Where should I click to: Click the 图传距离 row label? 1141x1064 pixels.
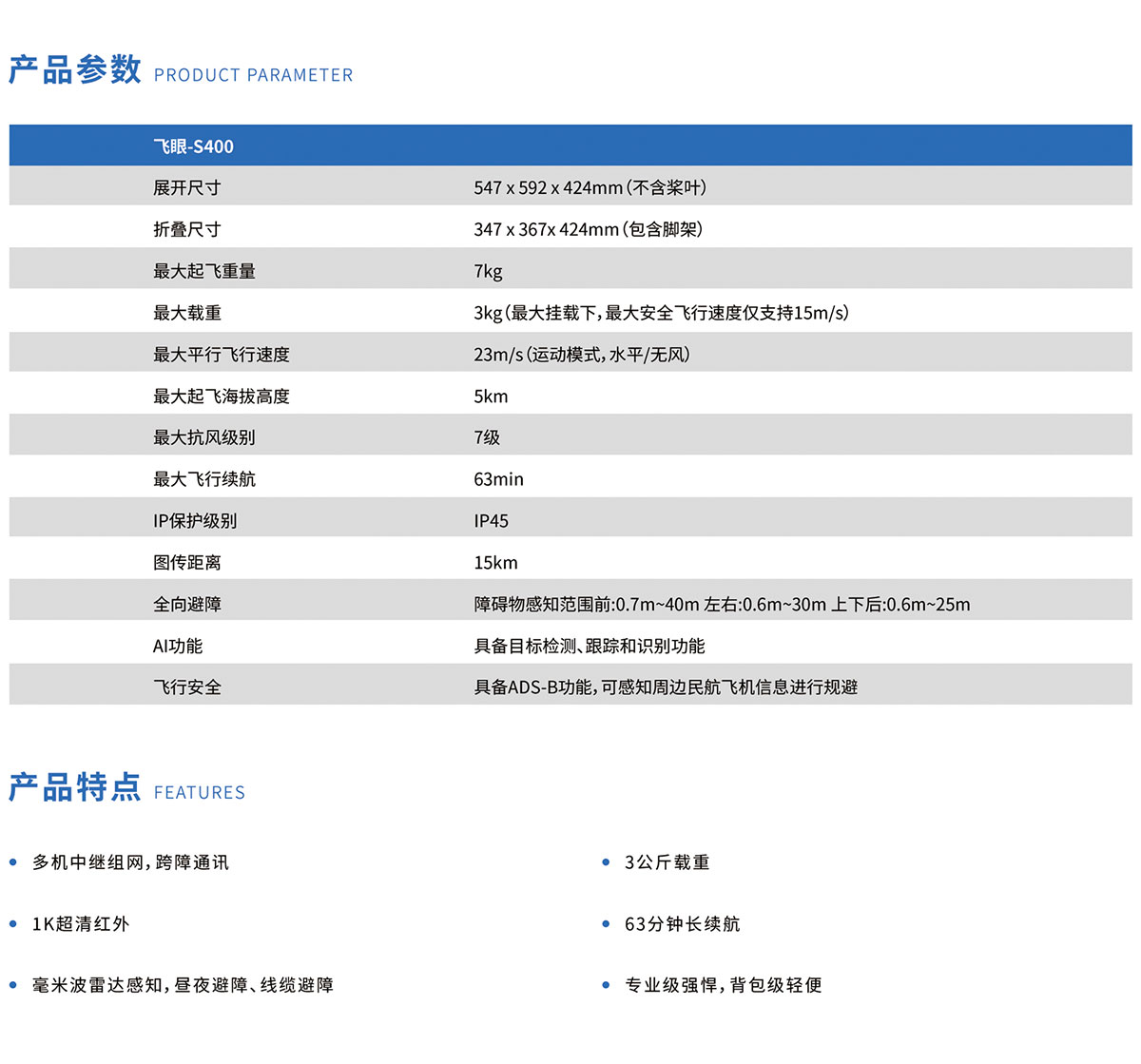click(x=186, y=563)
